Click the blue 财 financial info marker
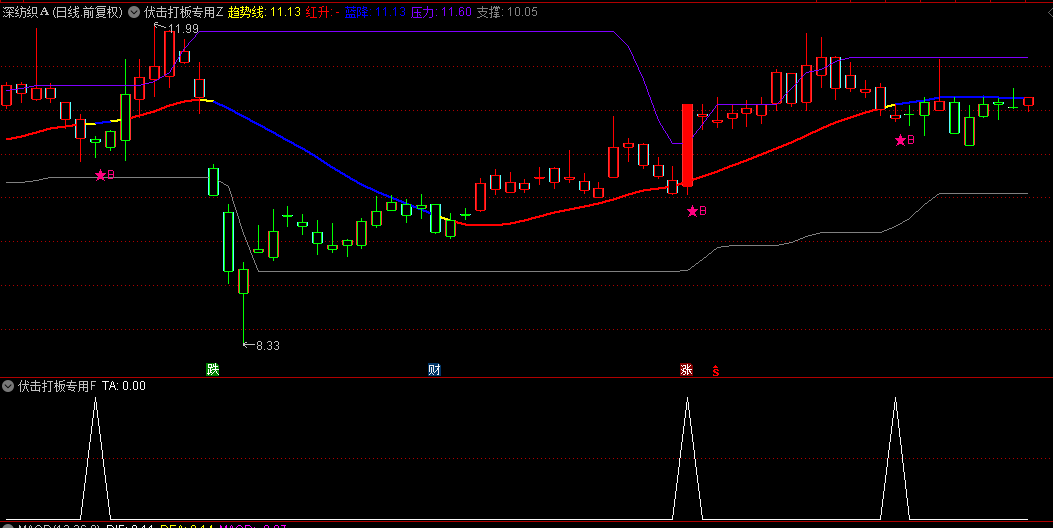Screen dimensions: 1053x528 tap(434, 369)
